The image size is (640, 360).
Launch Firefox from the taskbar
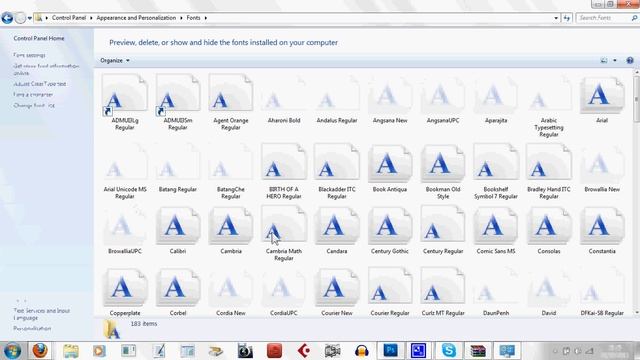(x=40, y=351)
